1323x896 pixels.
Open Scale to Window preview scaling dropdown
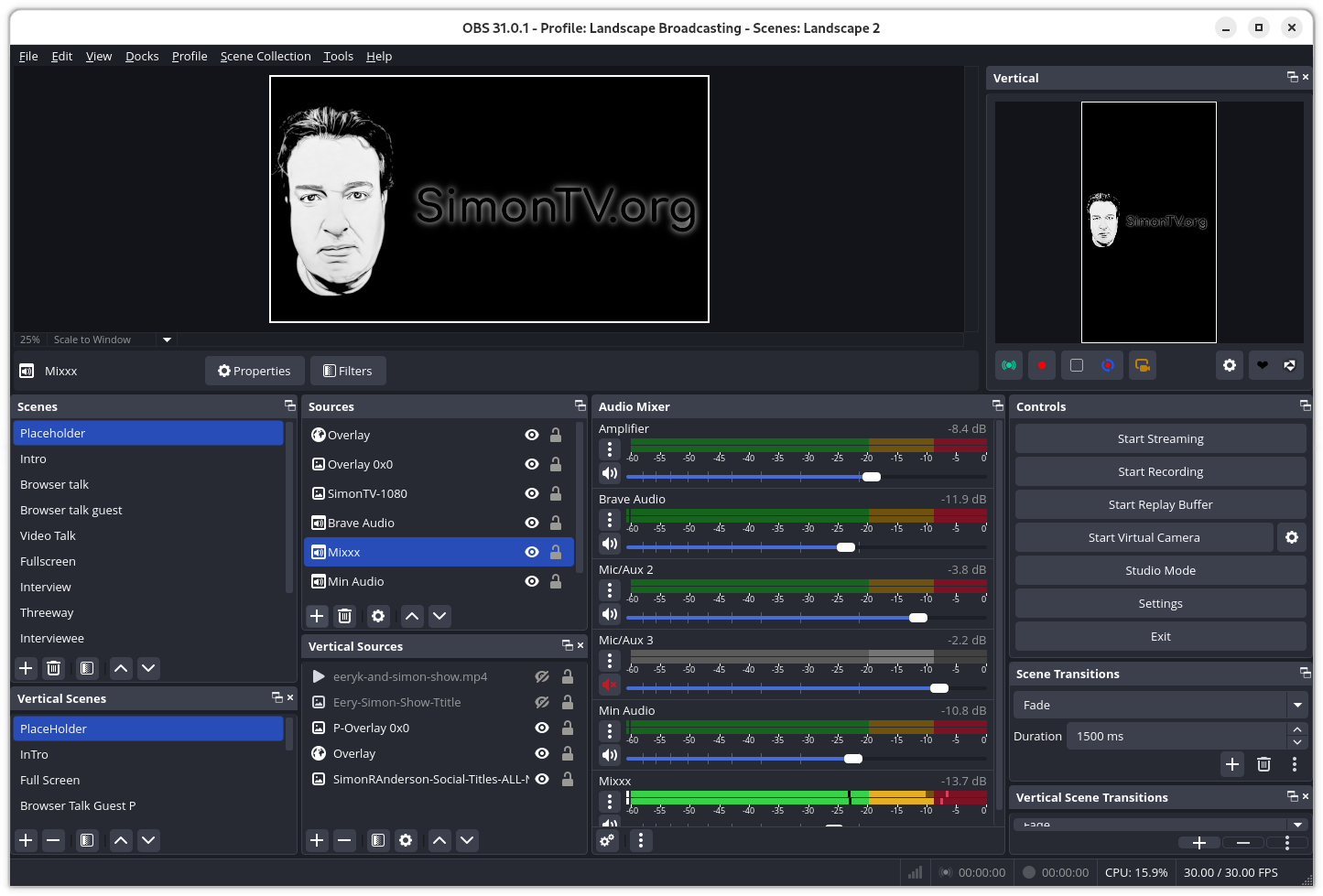click(112, 340)
